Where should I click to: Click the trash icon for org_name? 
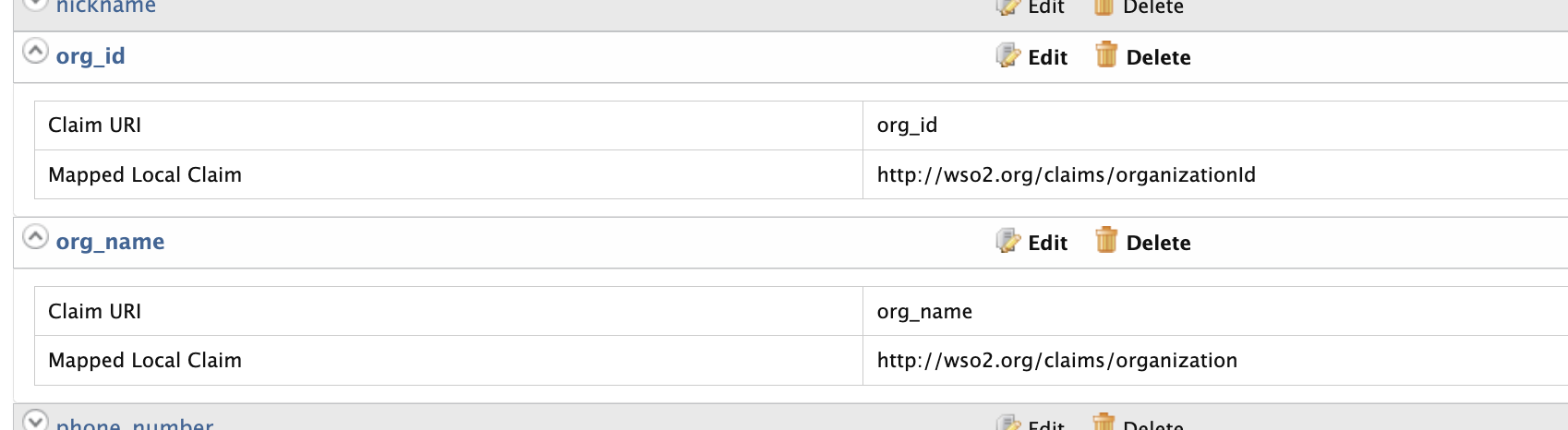click(1106, 241)
